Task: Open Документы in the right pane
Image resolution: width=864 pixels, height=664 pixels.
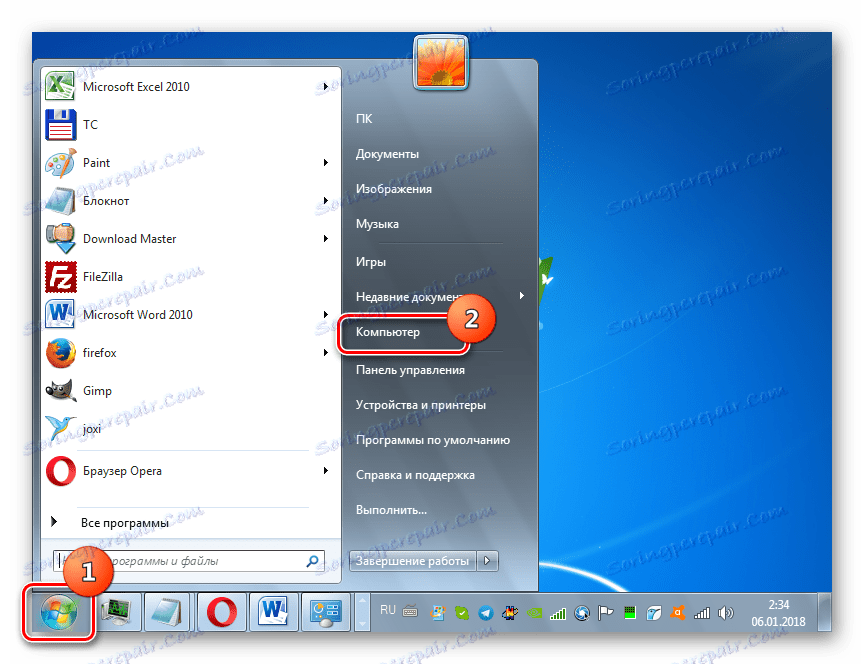Action: (387, 154)
